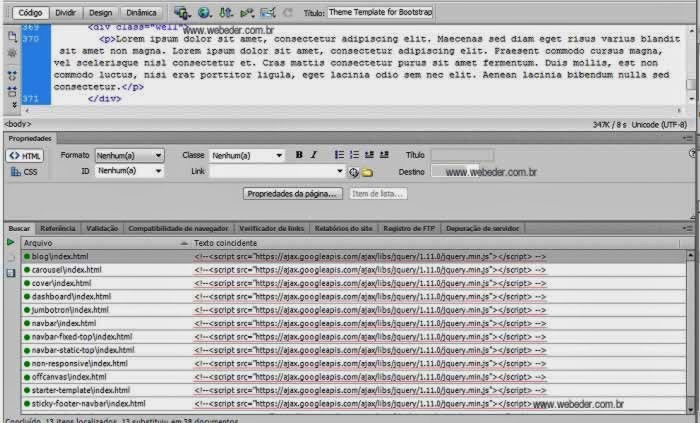Toggle italic formatting
Viewport: 700px width, 423px height.
tap(314, 155)
